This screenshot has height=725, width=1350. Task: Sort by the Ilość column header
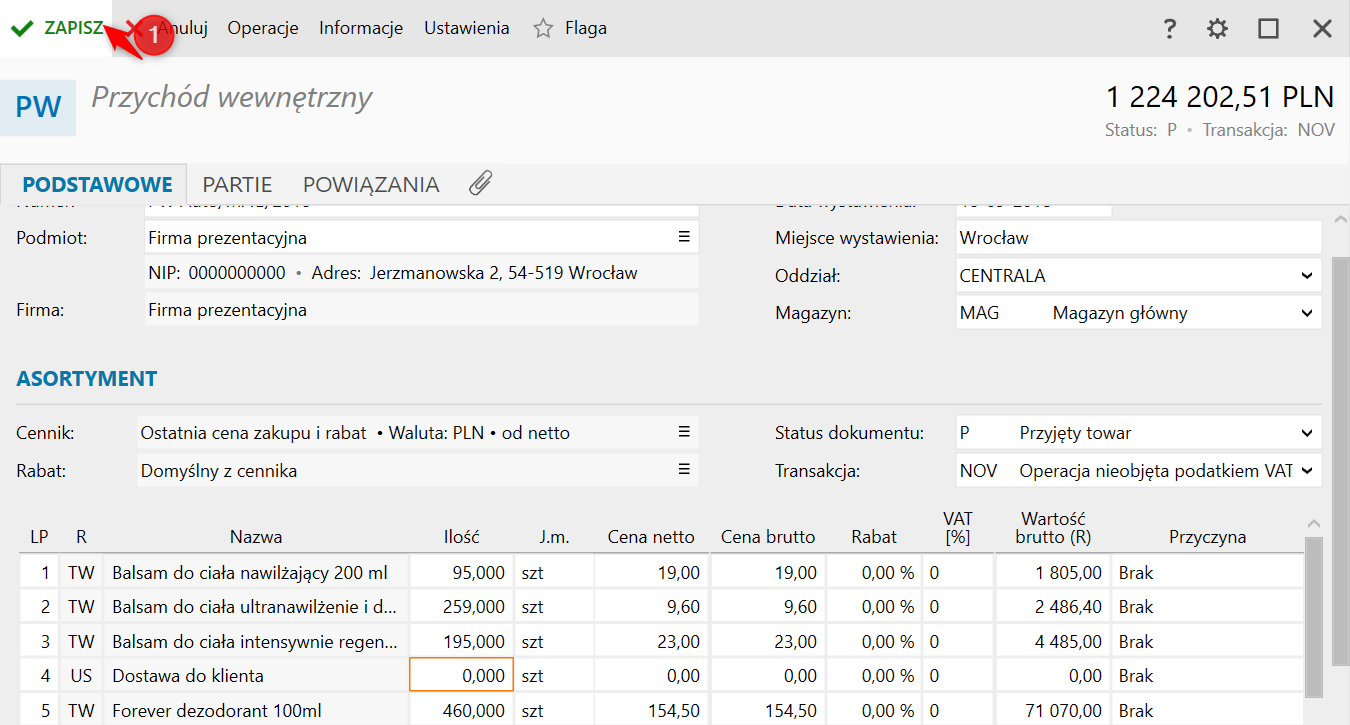coord(462,537)
